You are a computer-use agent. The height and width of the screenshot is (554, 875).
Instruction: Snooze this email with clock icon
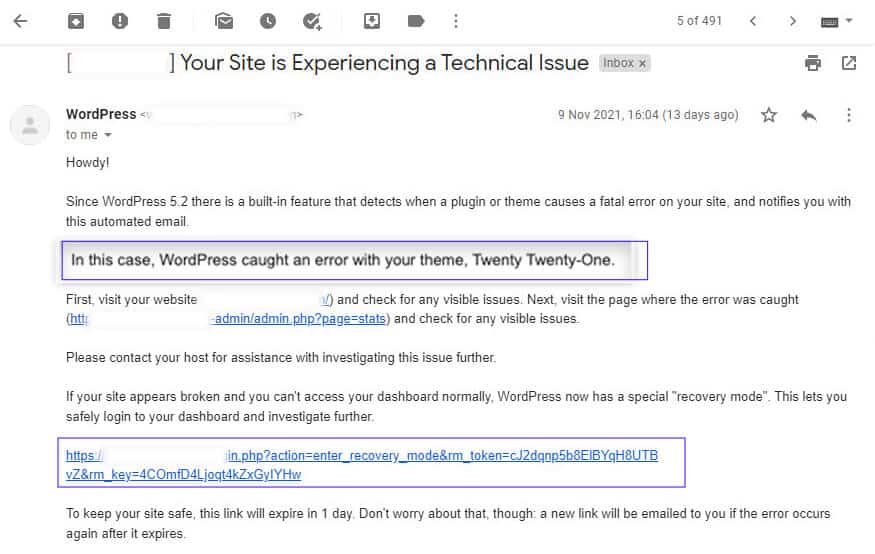[x=268, y=21]
